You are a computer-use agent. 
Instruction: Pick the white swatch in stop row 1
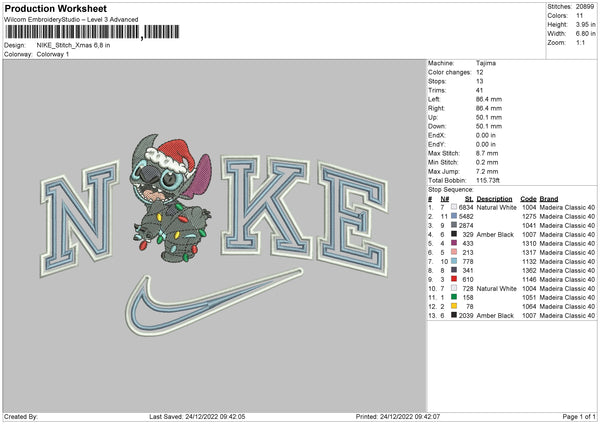coord(454,207)
